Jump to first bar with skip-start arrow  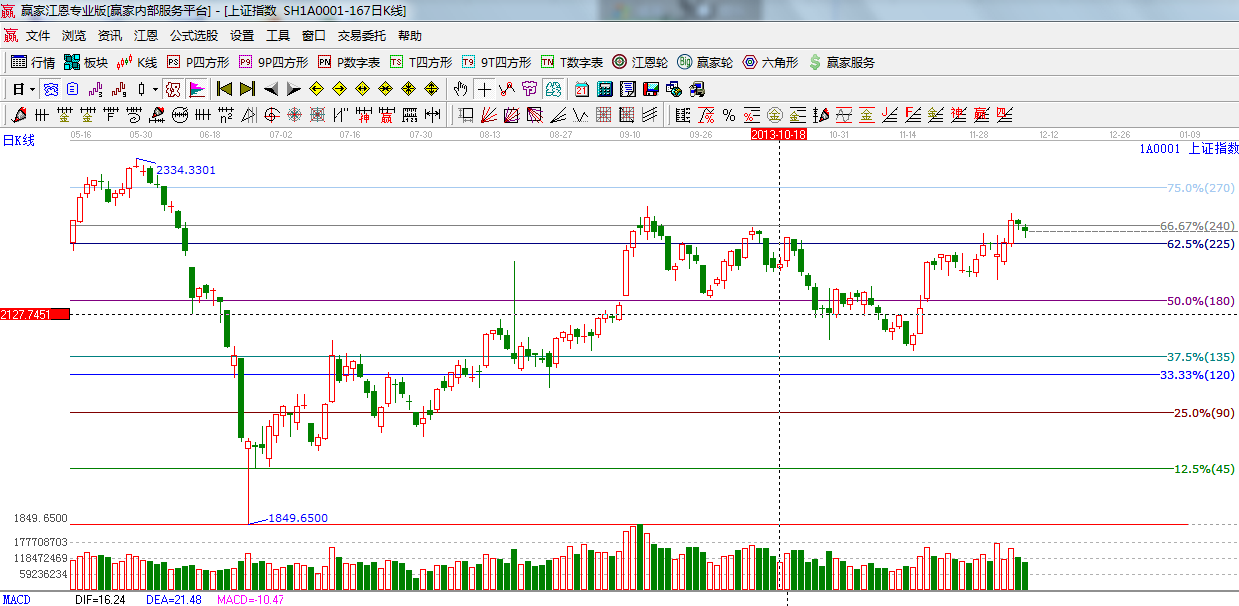tap(224, 89)
